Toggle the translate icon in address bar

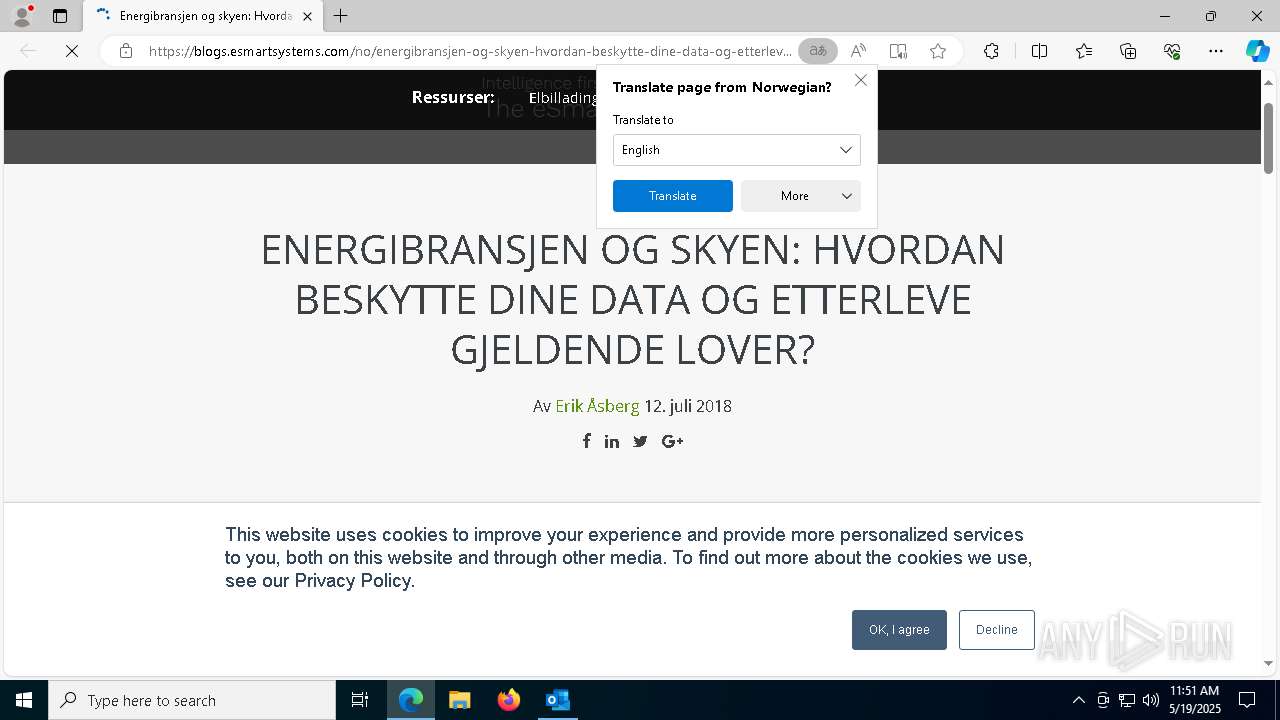tap(818, 51)
